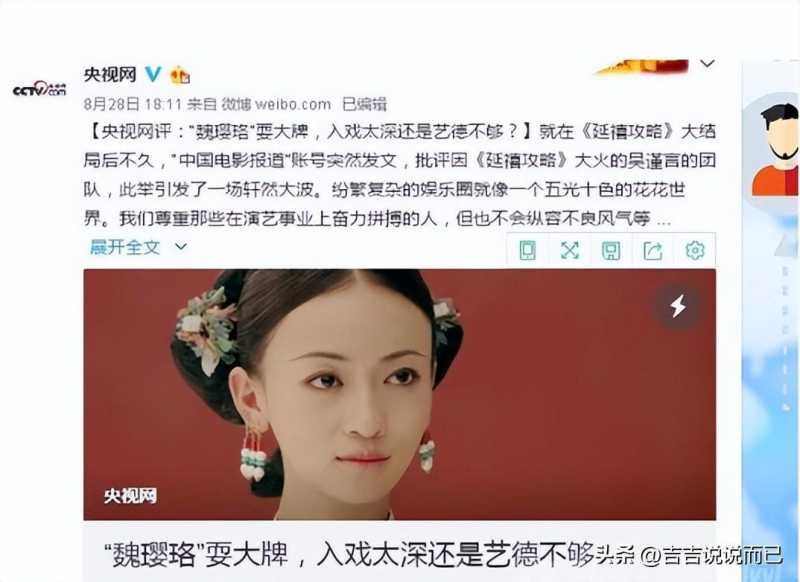Click the 8月28日 18:11 timestamp
The width and height of the screenshot is (800, 582).
(133, 105)
